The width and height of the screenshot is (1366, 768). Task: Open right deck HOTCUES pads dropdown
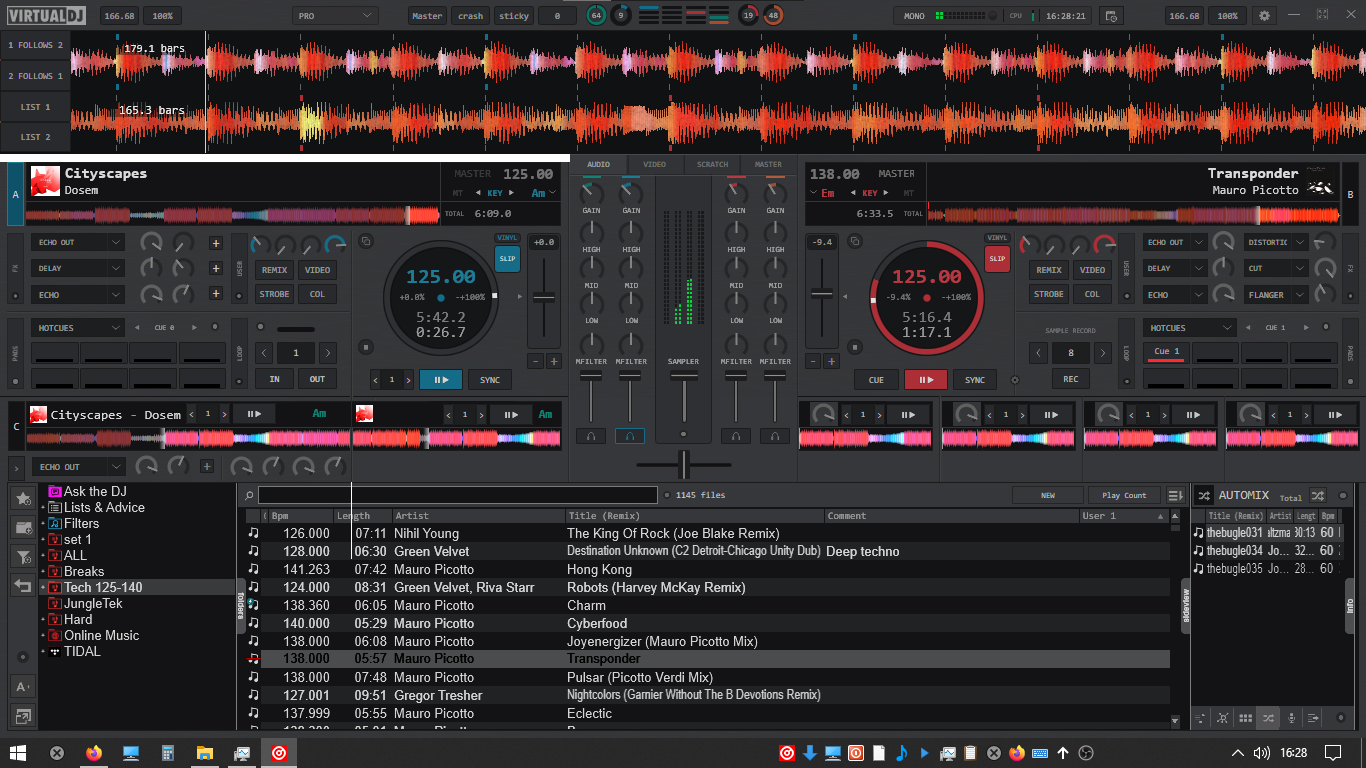[x=1191, y=328]
